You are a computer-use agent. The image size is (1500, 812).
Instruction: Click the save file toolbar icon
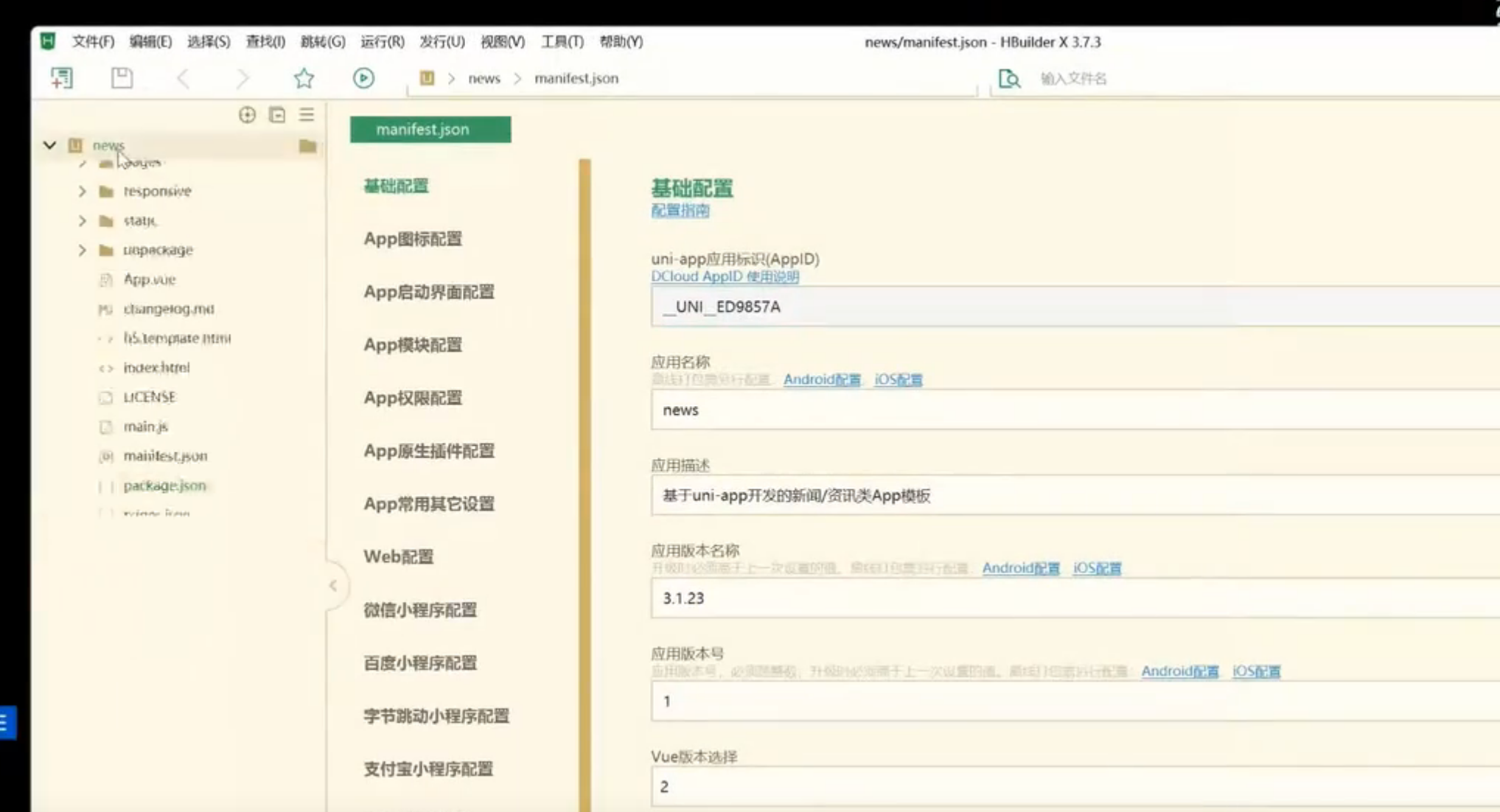pos(122,78)
